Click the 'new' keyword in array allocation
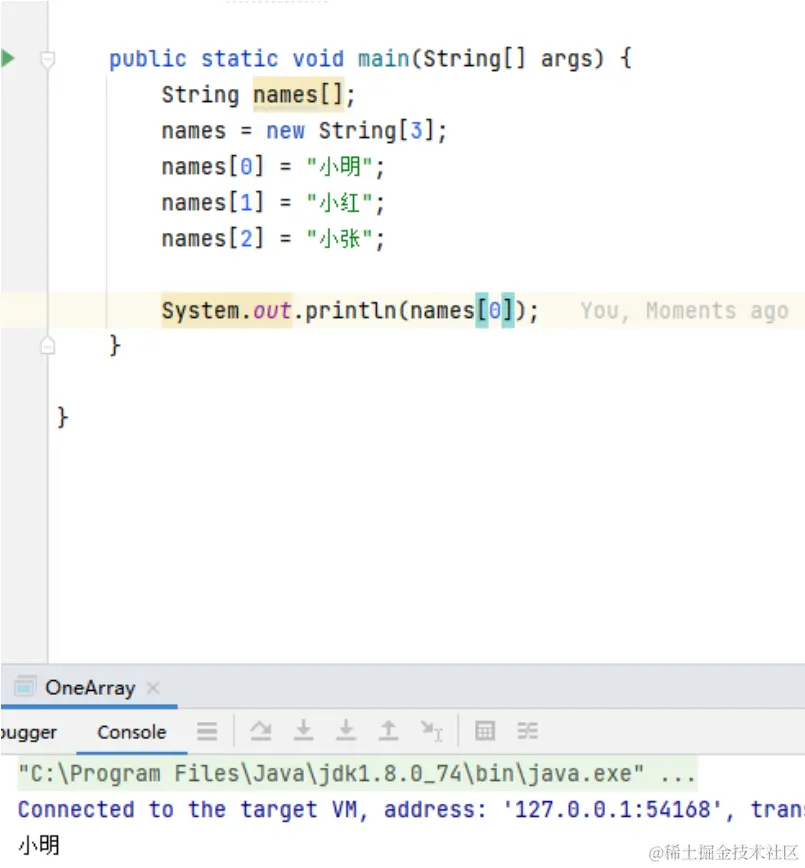 [x=286, y=131]
